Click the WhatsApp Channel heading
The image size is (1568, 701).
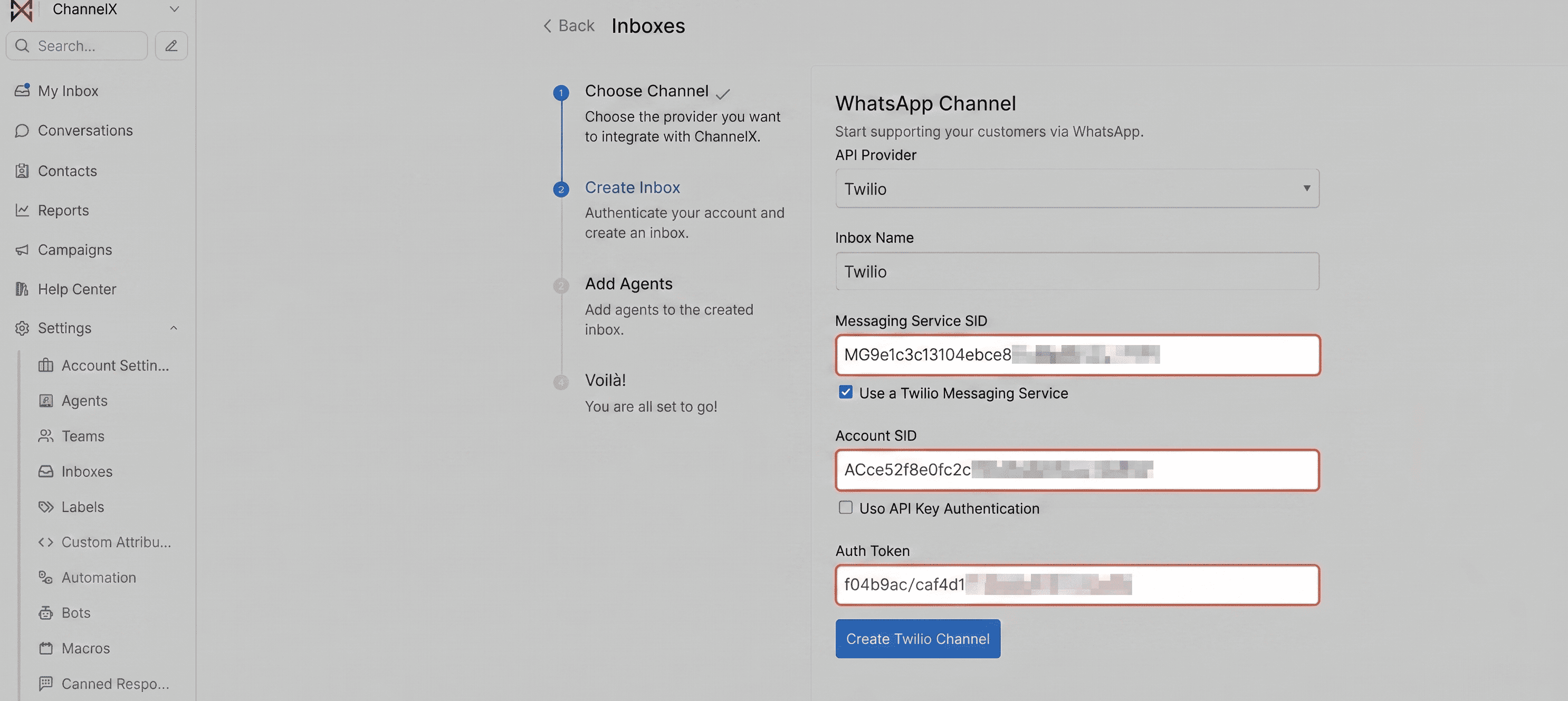click(x=925, y=103)
